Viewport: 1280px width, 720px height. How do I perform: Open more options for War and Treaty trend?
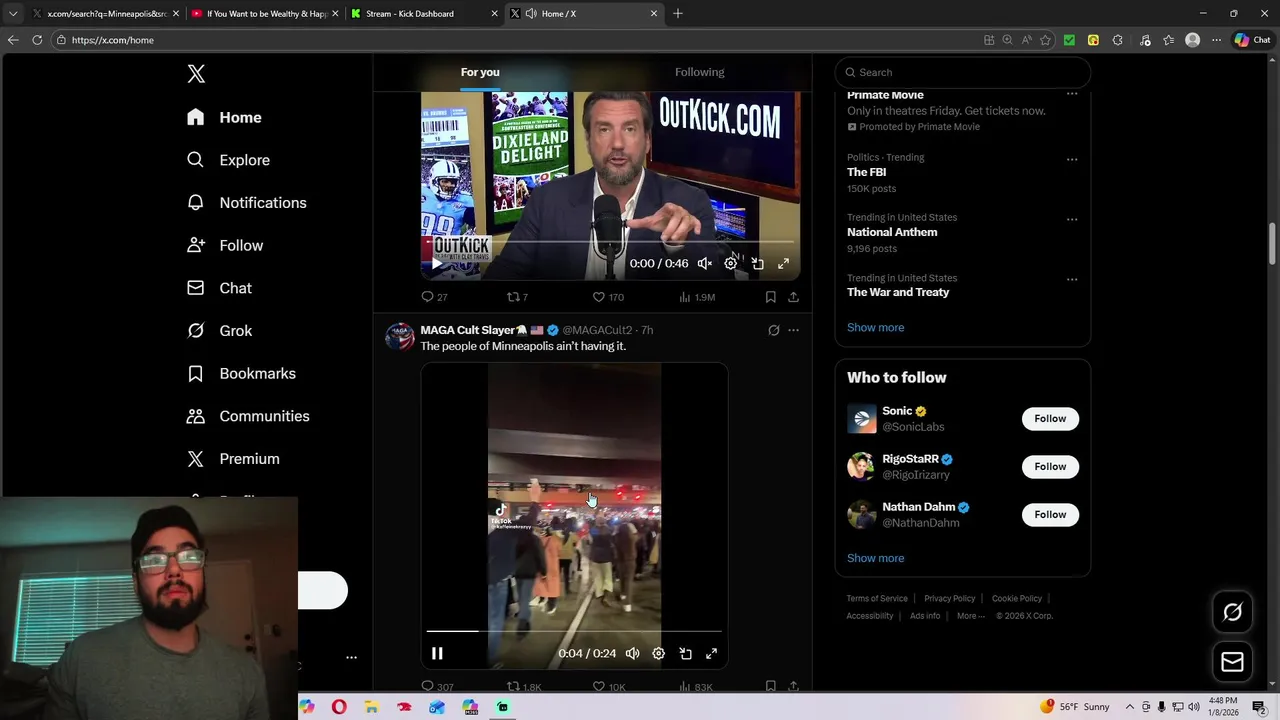pyautogui.click(x=1072, y=279)
